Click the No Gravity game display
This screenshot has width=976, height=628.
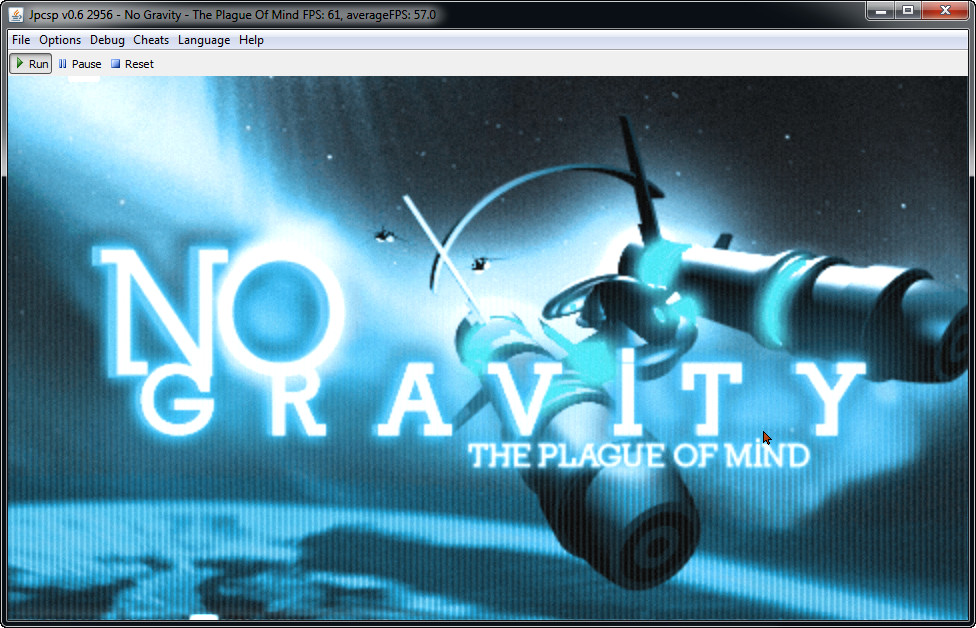pyautogui.click(x=488, y=348)
